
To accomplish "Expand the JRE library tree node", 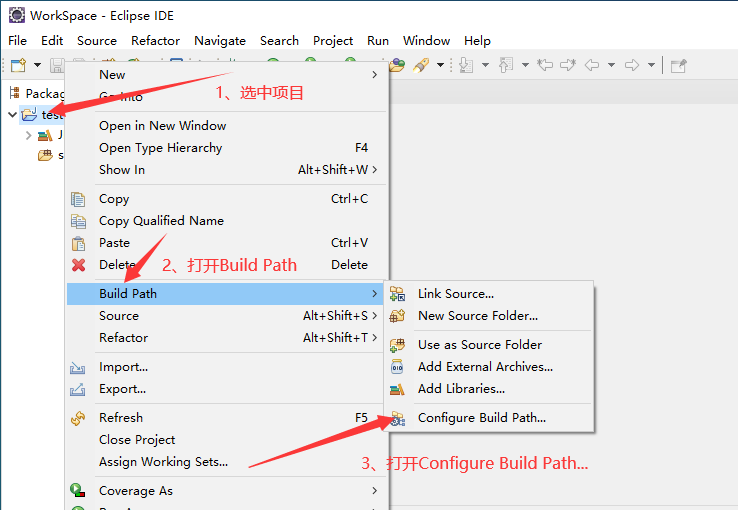I will (28, 135).
